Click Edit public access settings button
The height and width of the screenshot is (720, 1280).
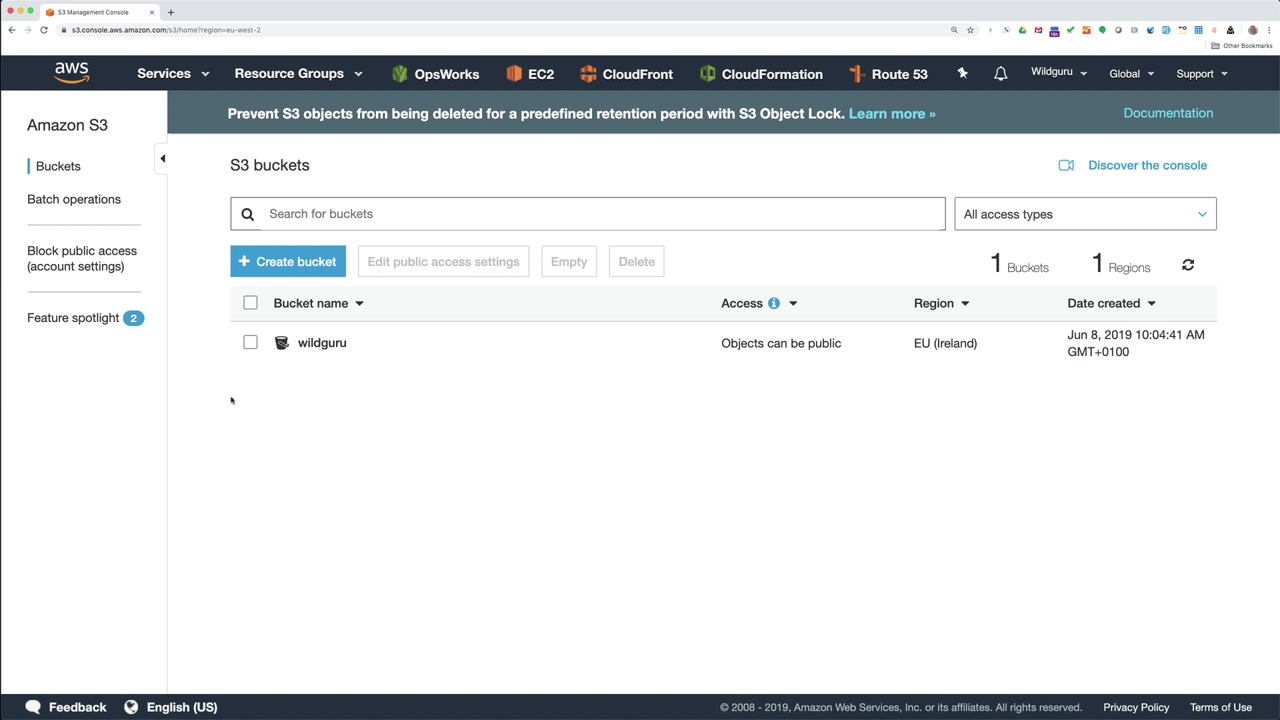443,262
